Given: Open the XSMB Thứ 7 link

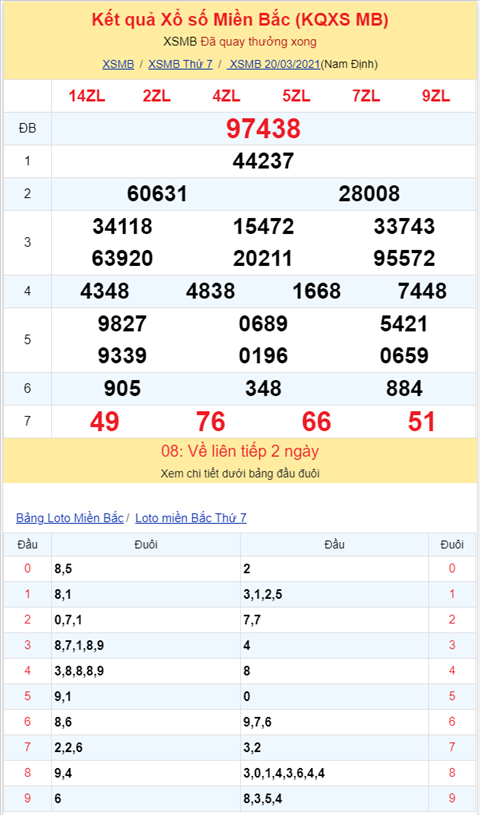Looking at the screenshot, I should point(180,64).
